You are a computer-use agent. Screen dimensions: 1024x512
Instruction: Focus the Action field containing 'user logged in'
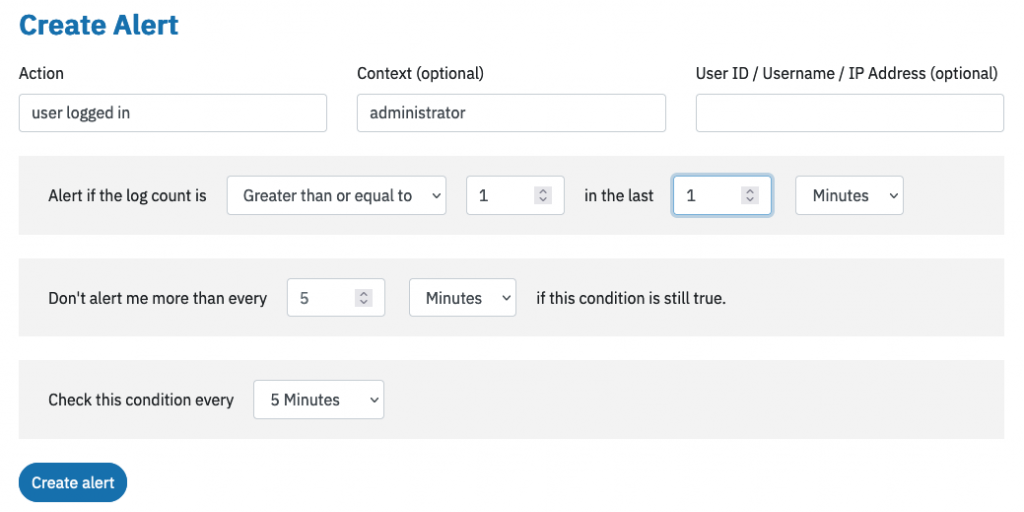click(x=172, y=113)
